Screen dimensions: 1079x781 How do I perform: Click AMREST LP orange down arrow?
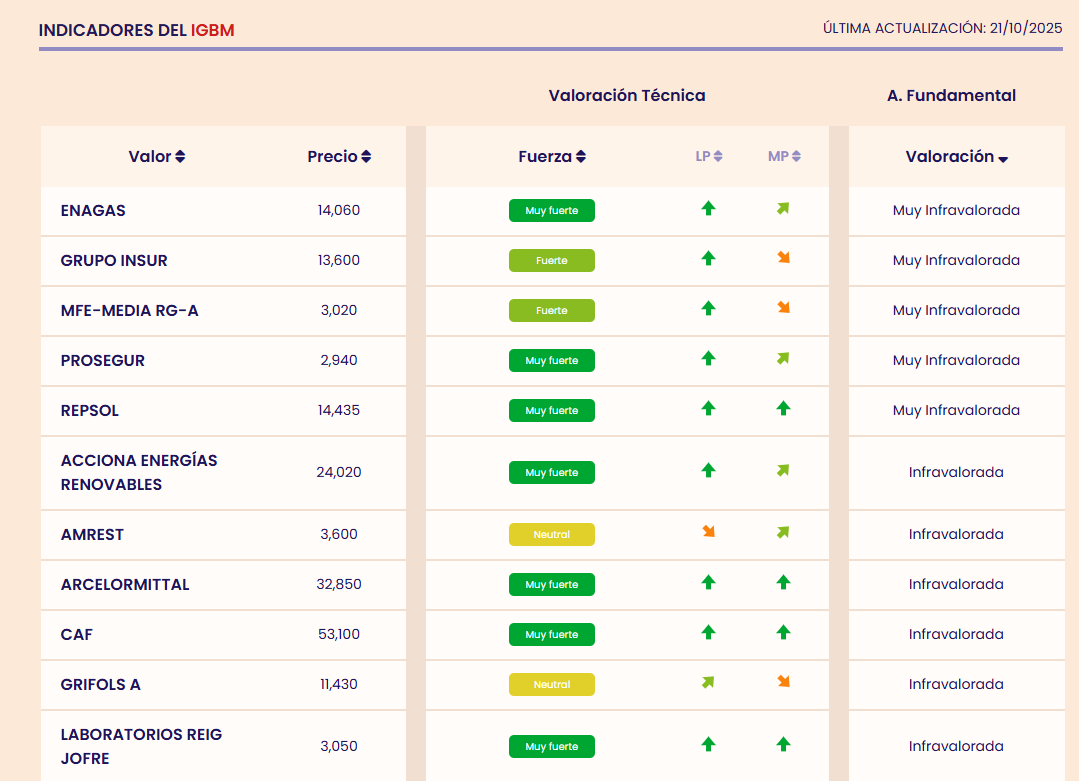coord(708,532)
